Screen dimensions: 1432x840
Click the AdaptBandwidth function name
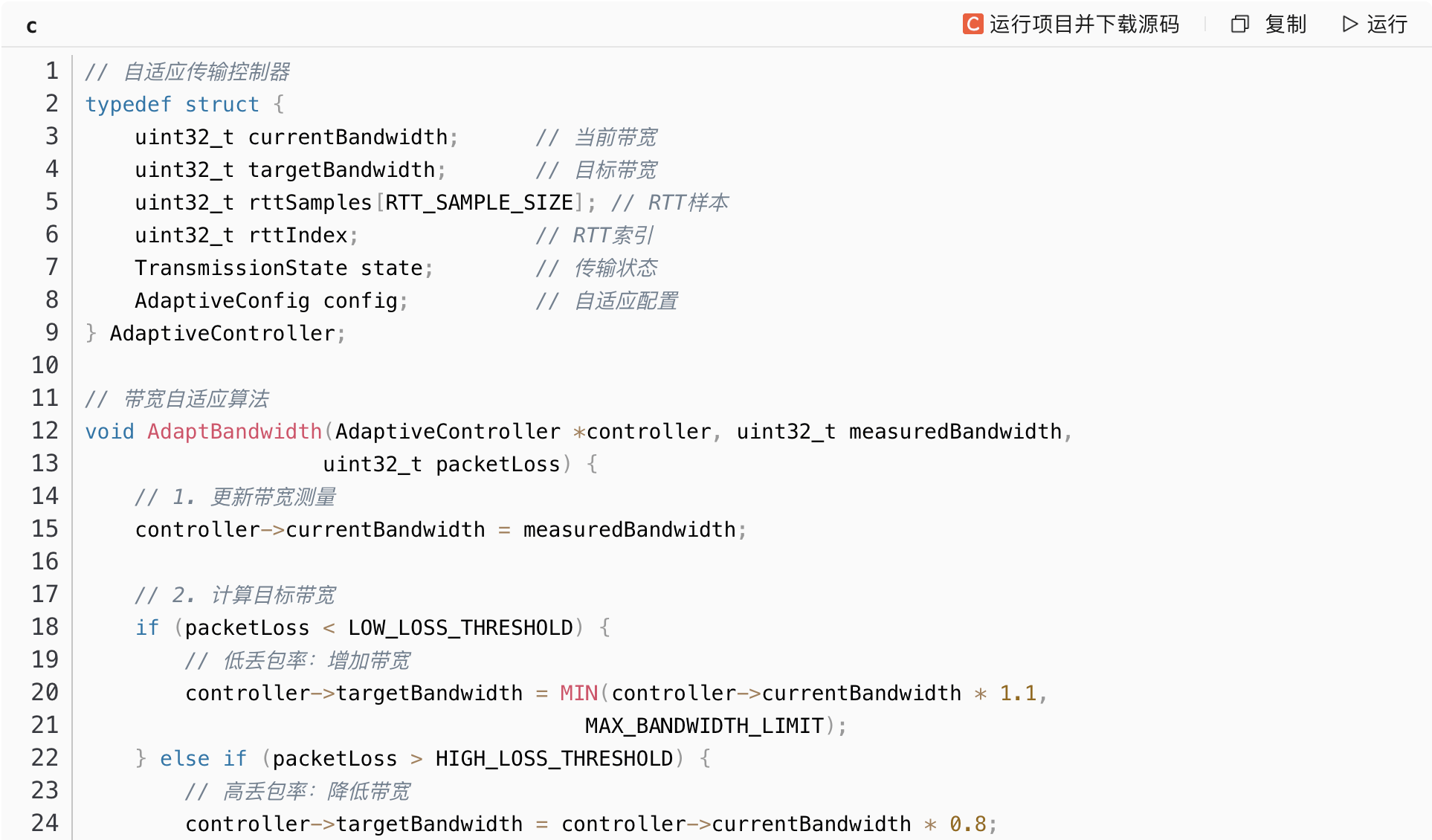(x=234, y=431)
